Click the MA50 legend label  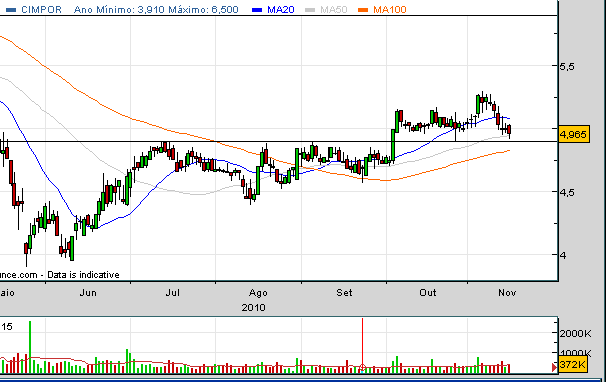coord(334,10)
